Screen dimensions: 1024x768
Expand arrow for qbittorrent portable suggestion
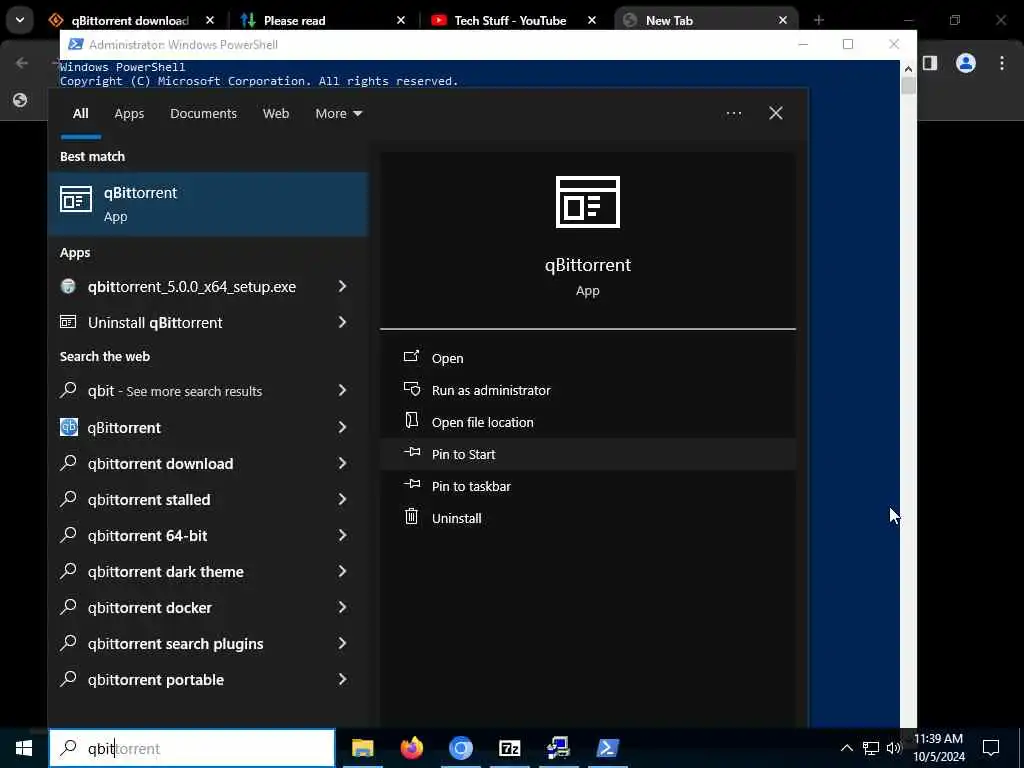click(x=342, y=680)
